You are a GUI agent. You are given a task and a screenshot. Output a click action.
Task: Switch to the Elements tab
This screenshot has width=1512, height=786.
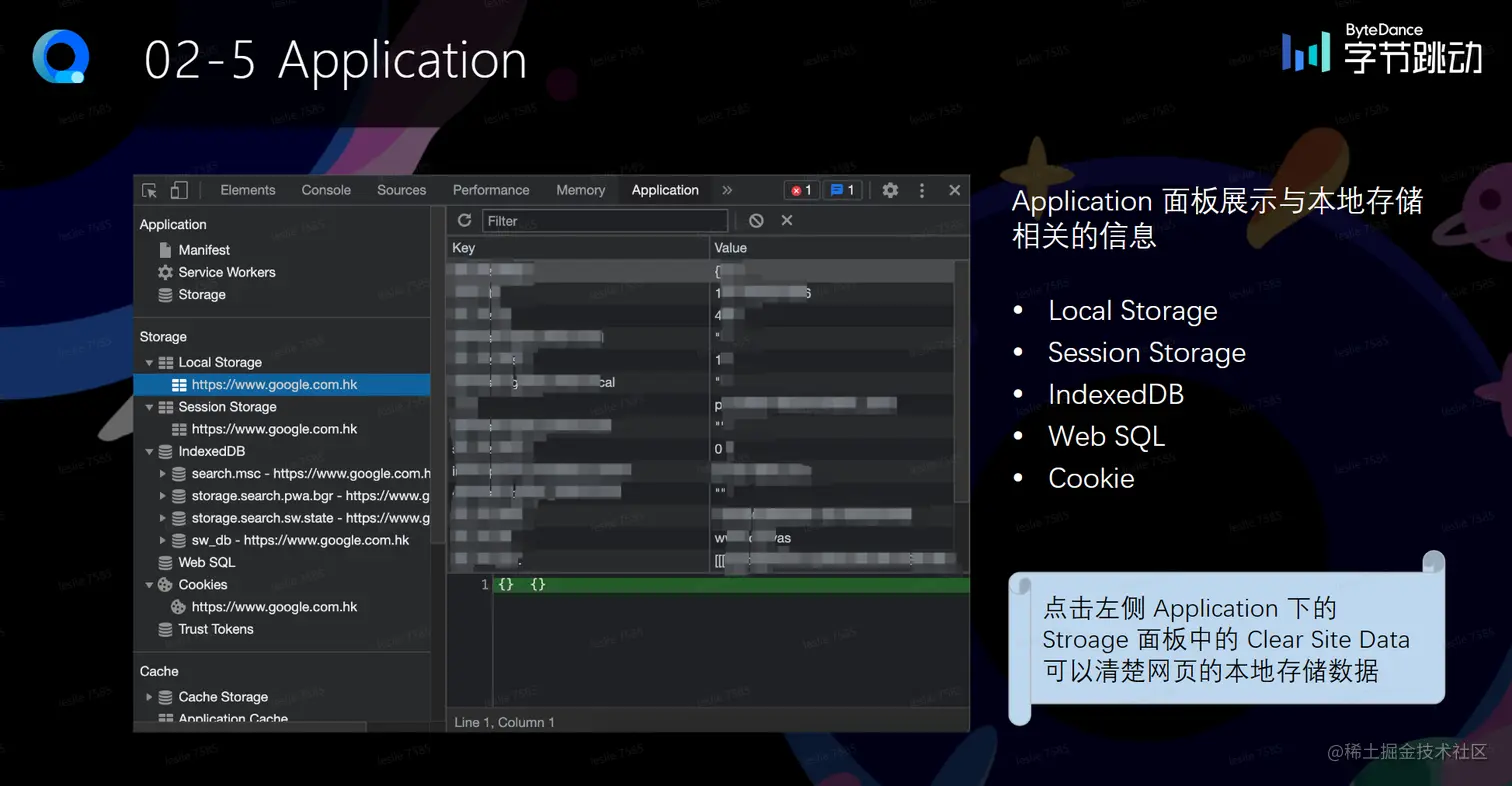[248, 190]
